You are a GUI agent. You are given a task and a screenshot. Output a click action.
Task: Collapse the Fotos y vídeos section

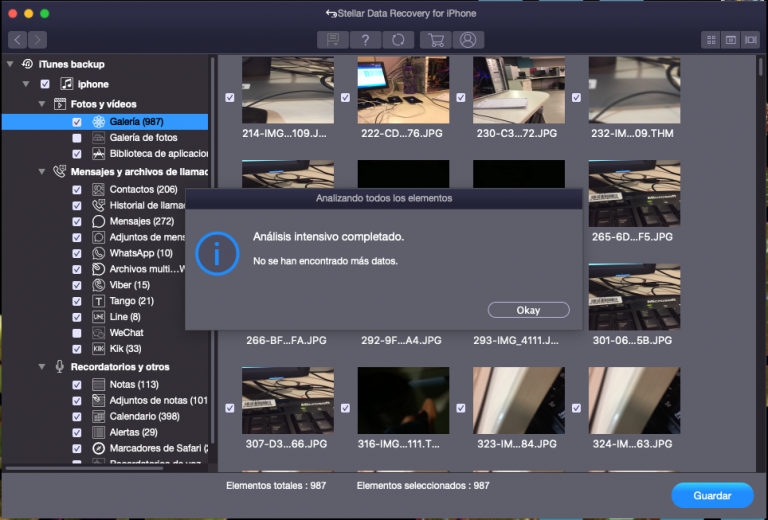tap(42, 104)
